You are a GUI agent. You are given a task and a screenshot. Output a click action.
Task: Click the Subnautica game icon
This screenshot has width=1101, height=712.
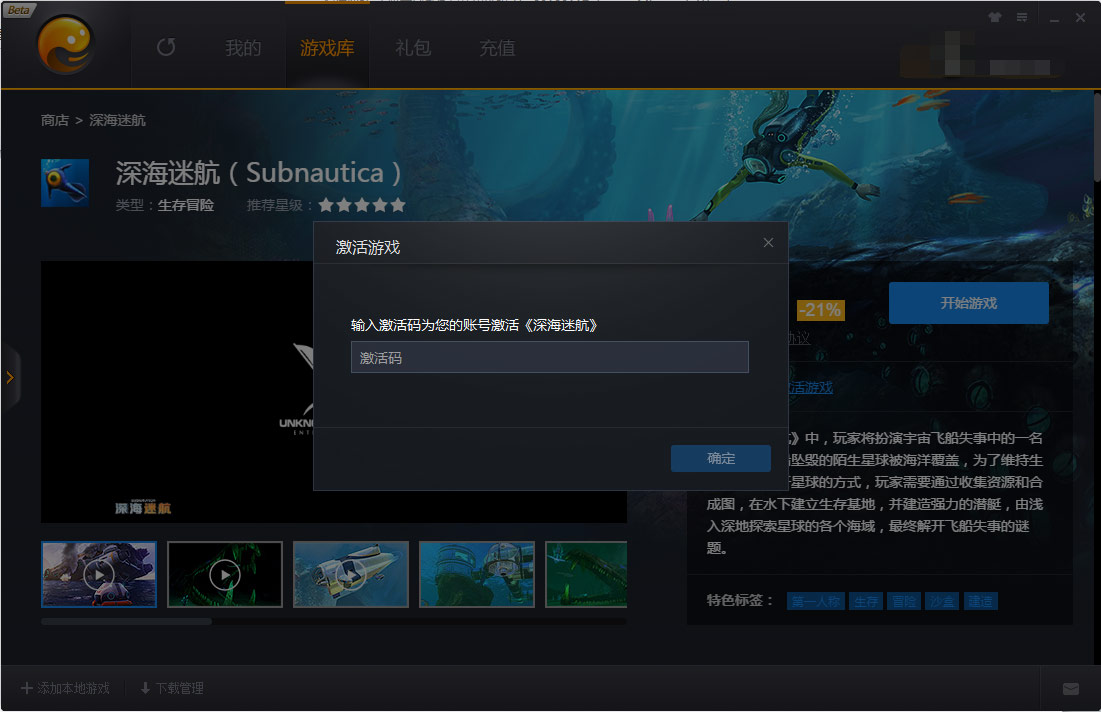pos(65,183)
